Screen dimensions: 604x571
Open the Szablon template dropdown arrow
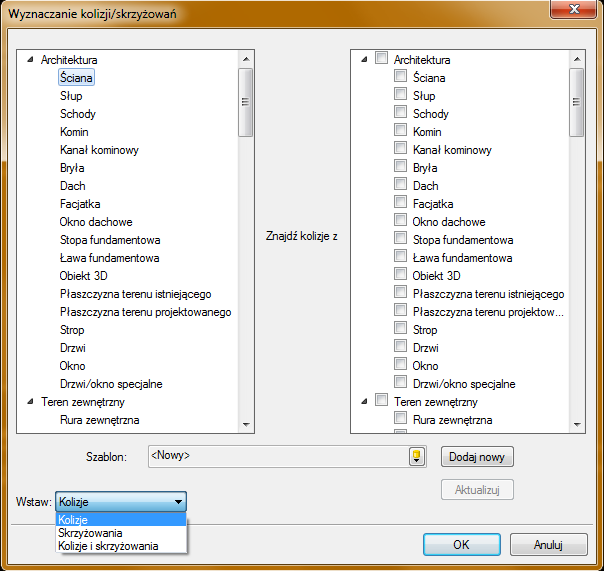coord(416,457)
